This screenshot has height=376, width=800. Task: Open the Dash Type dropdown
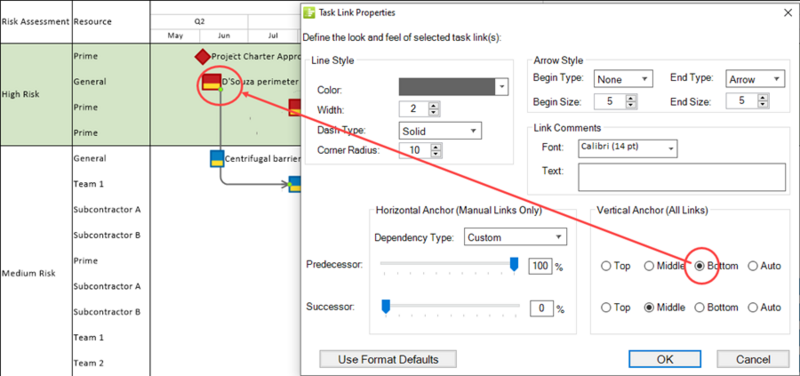click(x=440, y=131)
